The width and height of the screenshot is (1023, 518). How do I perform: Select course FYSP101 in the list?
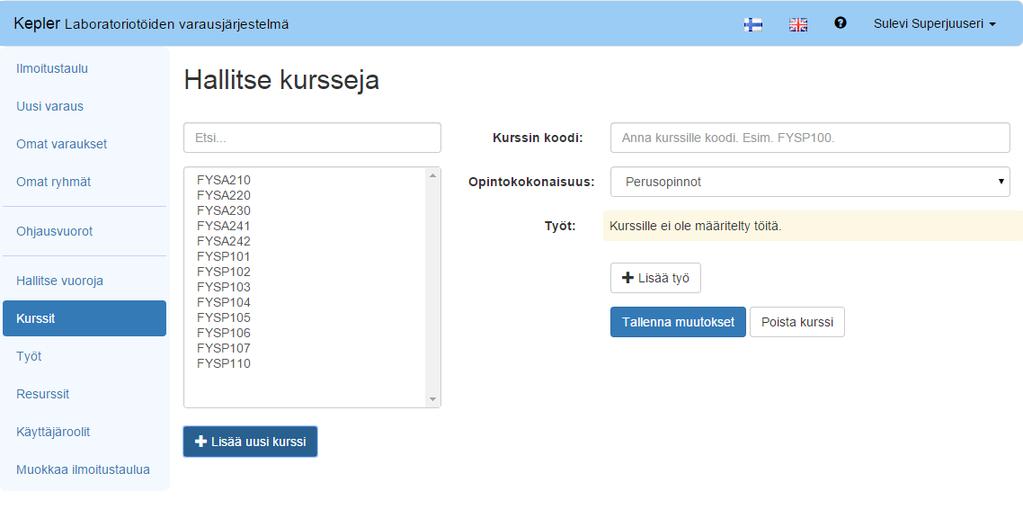224,256
